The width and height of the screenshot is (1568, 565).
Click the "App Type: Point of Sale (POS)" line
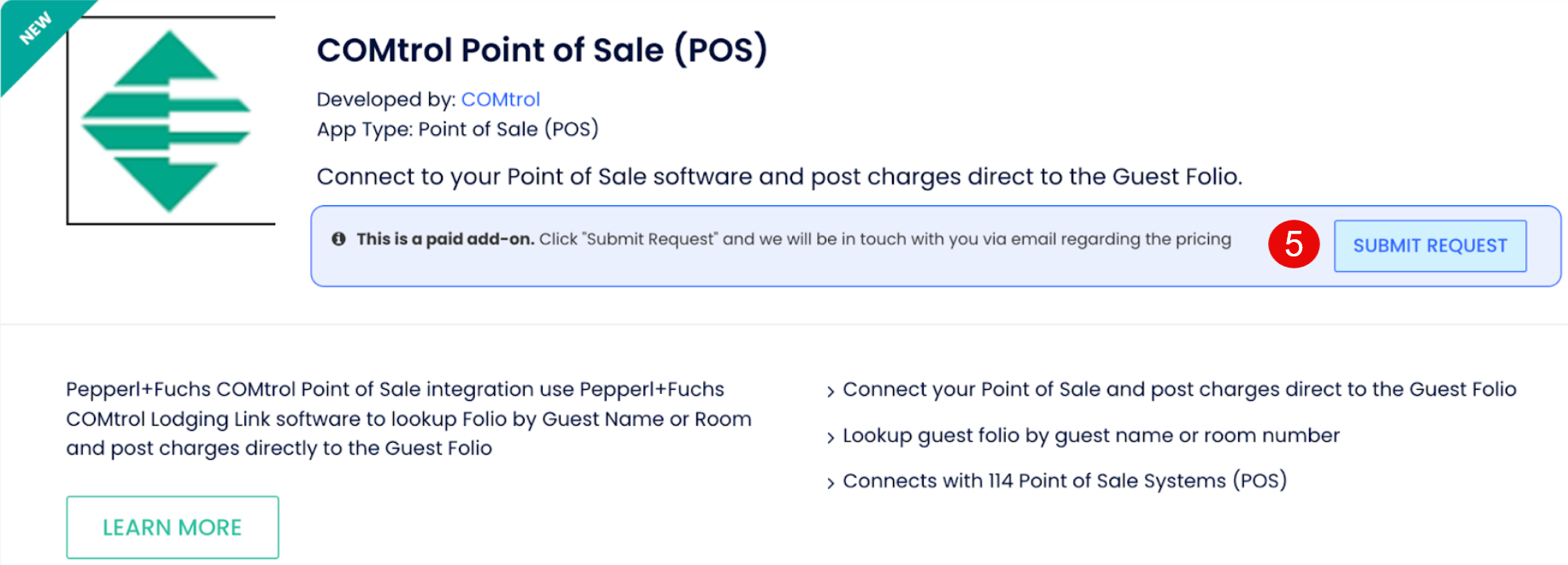[x=457, y=129]
